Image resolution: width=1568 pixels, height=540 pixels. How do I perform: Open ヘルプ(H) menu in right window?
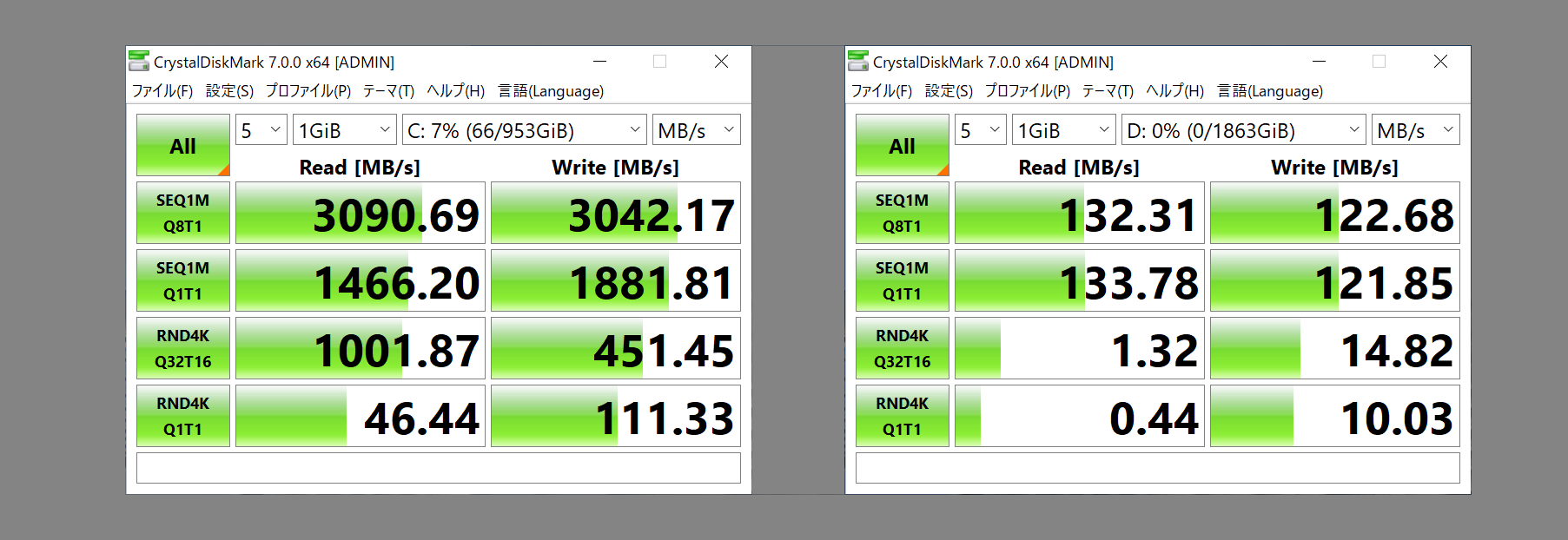[1175, 91]
